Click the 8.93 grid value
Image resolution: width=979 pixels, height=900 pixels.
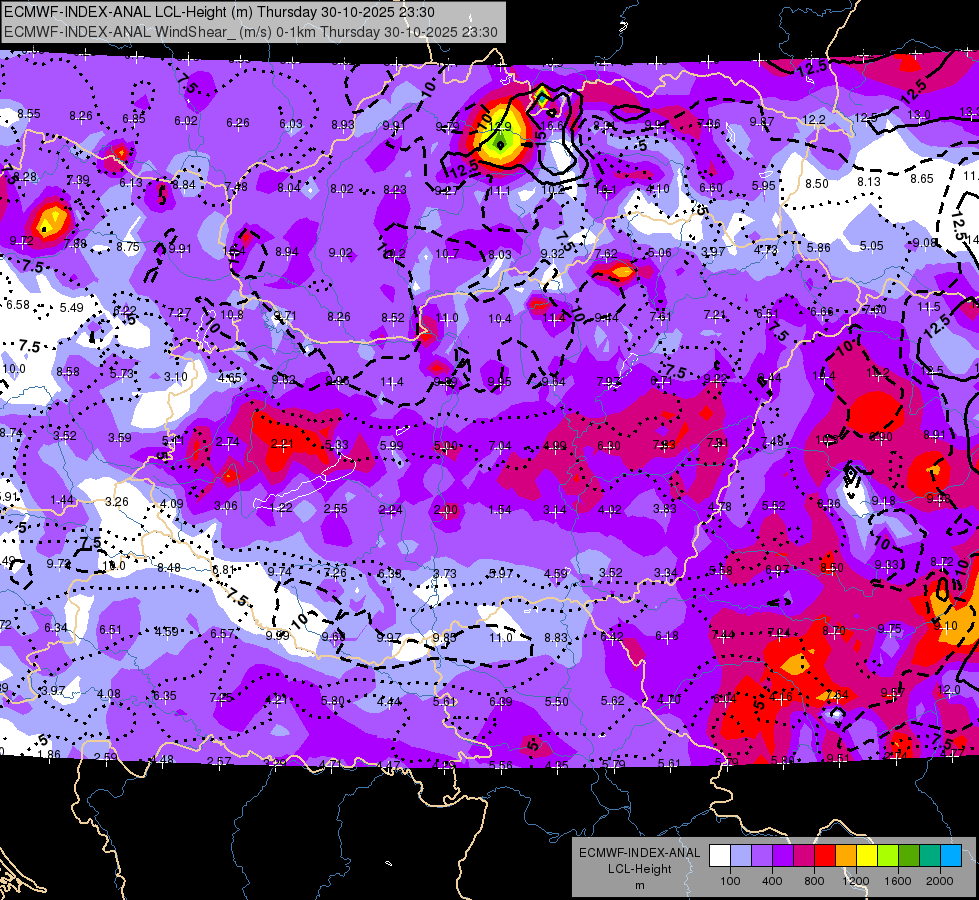pos(343,125)
